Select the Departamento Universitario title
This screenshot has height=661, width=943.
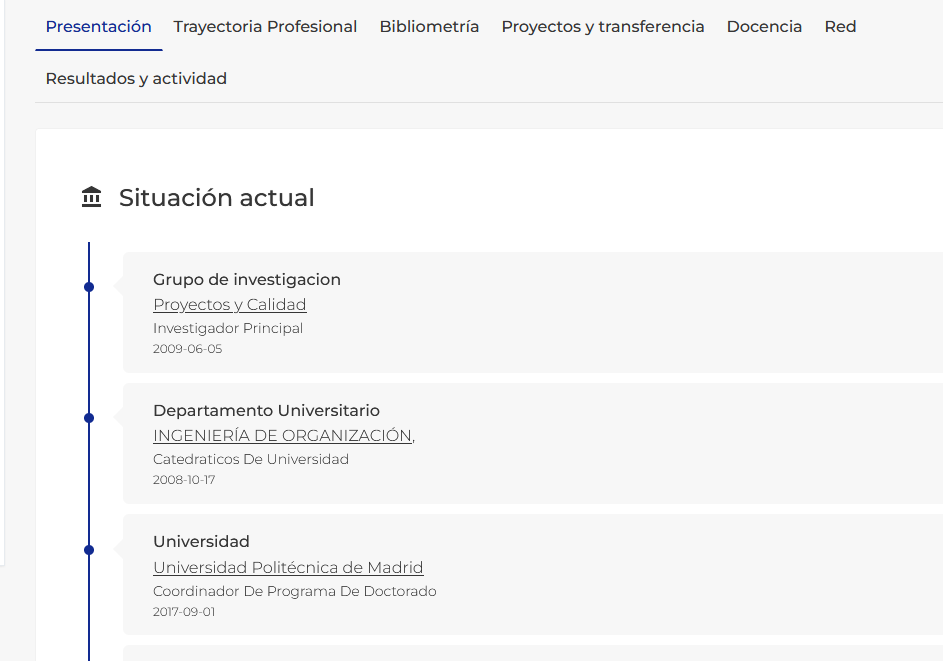[266, 410]
